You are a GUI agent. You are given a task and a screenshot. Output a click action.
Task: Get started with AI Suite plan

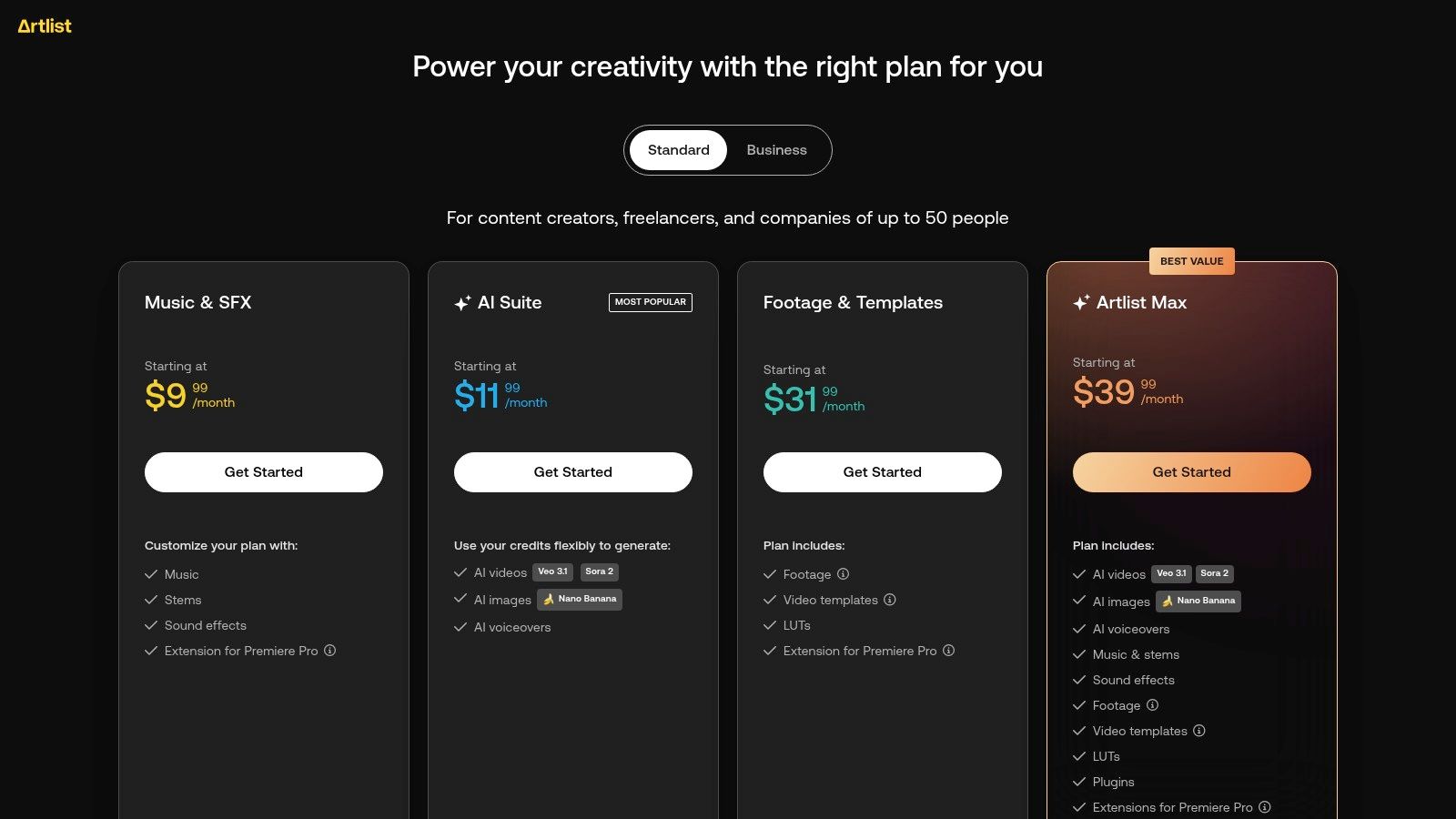pos(573,472)
